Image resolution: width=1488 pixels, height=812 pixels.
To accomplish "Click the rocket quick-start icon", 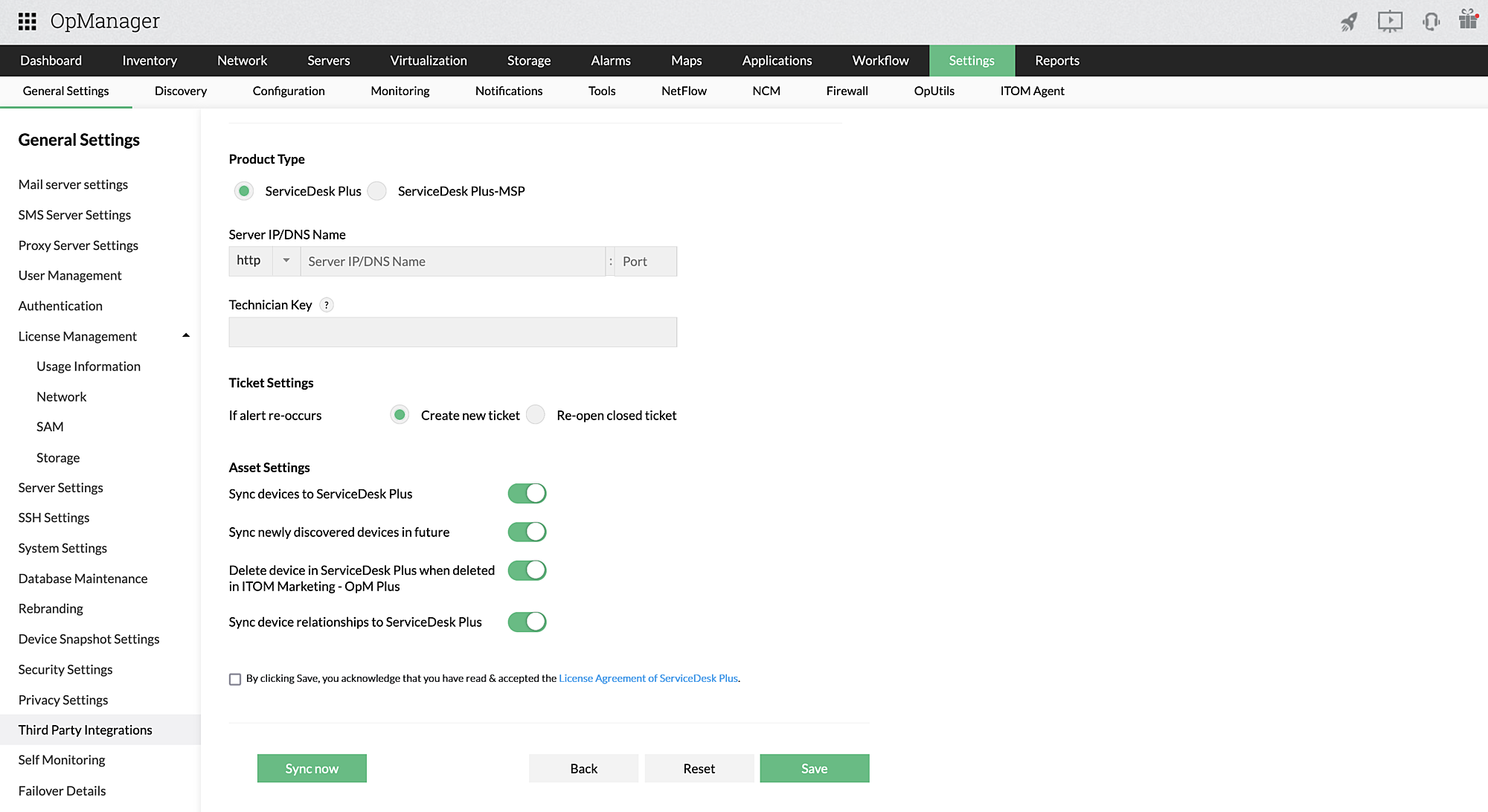I will [x=1349, y=22].
